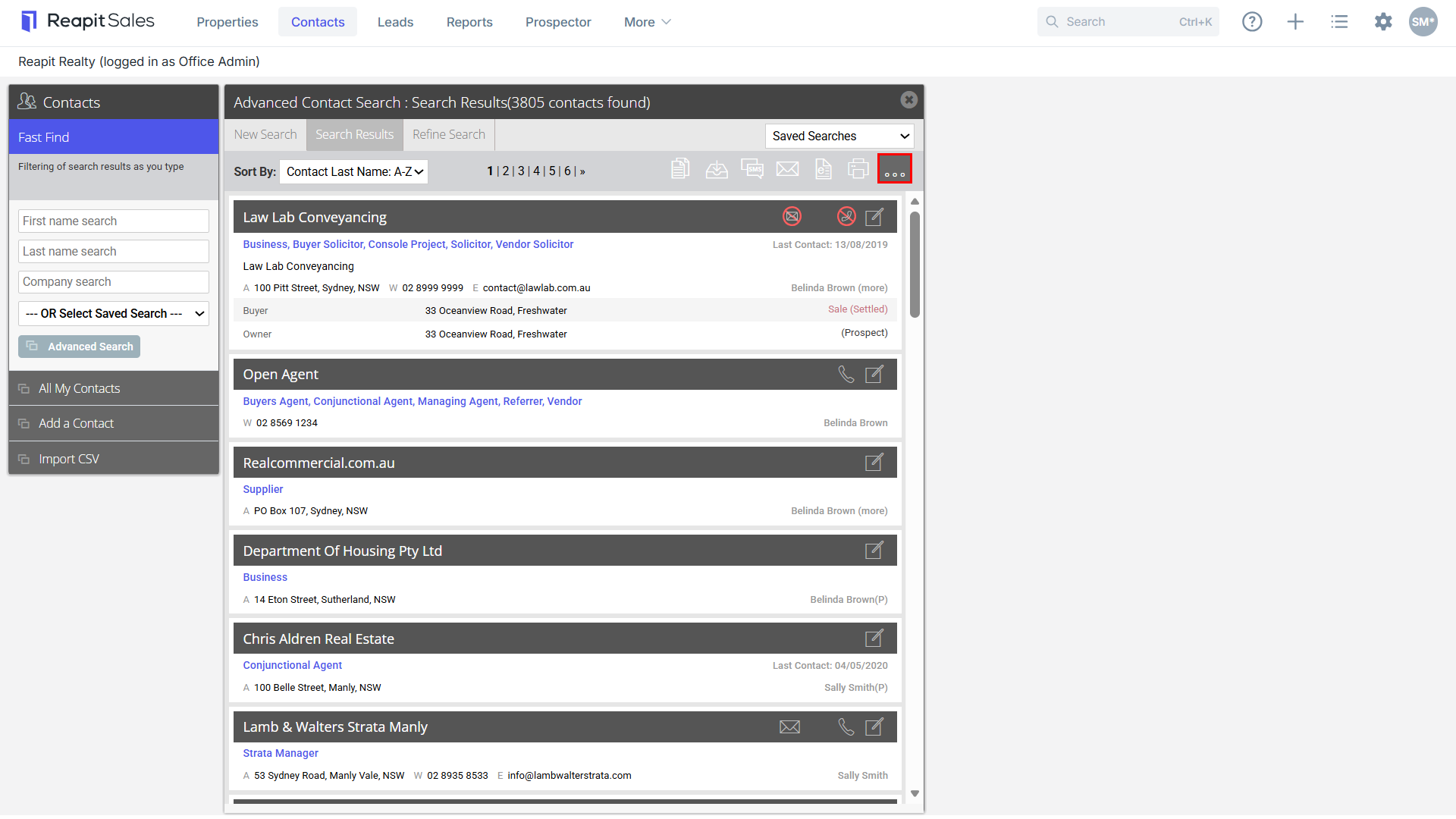Click the e-brochure document icon
The image size is (1456, 819).
823,169
